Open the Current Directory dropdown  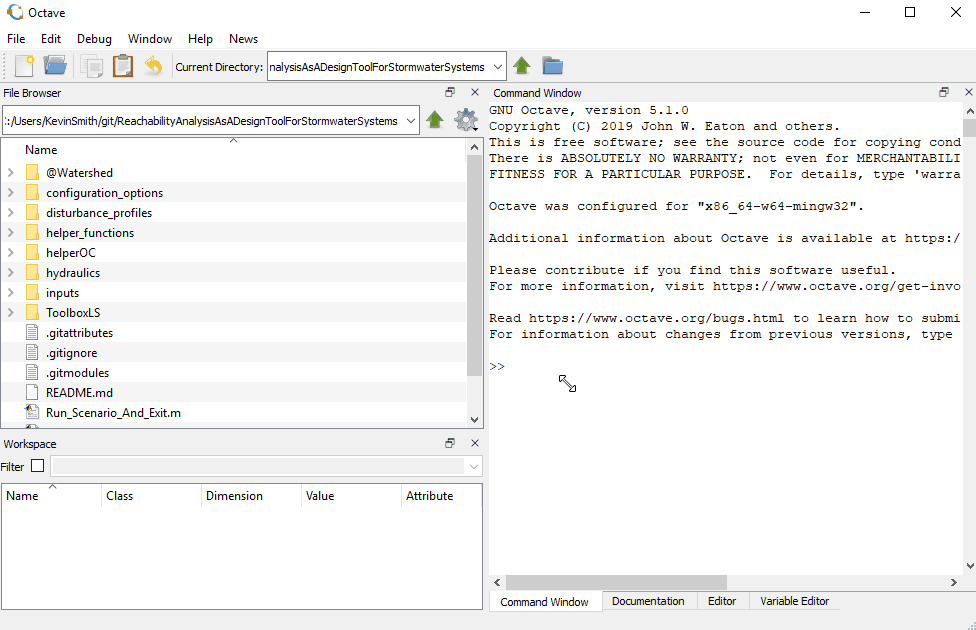[497, 66]
